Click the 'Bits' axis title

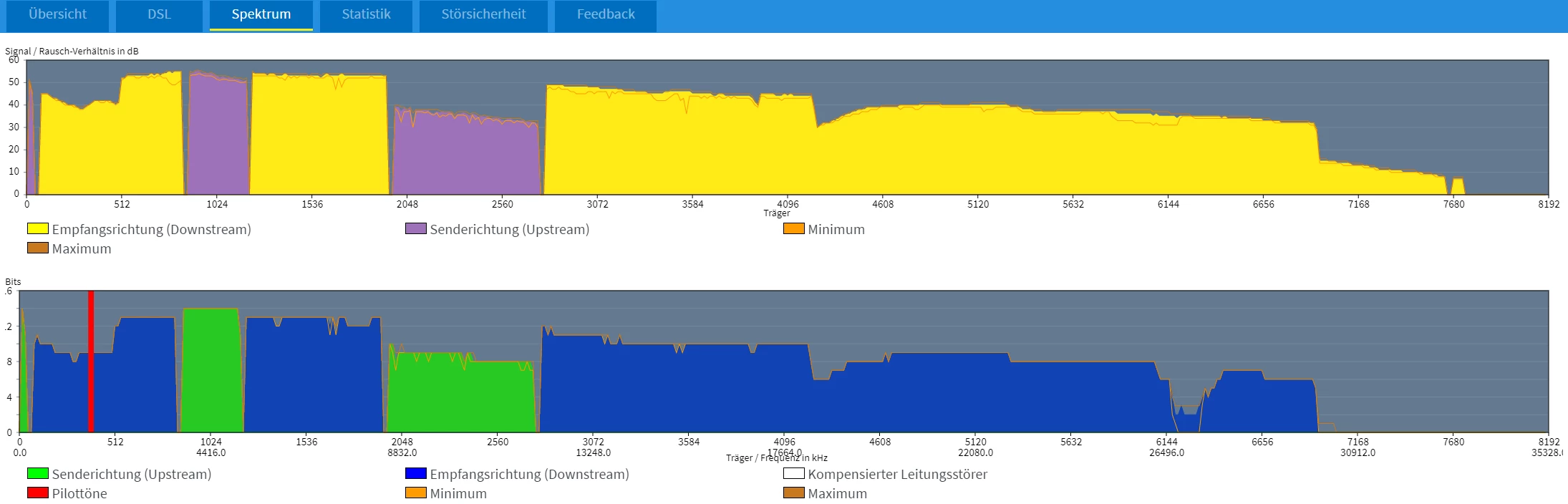pos(13,282)
